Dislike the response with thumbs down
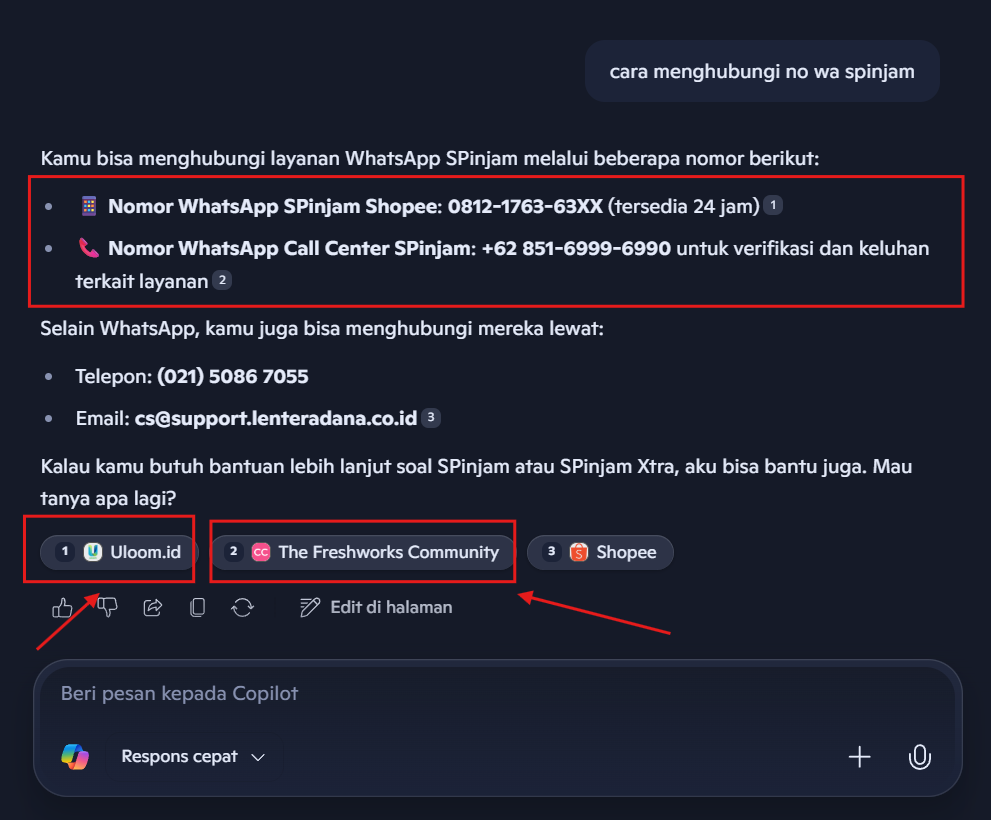Screen dimensions: 991x820 click(108, 607)
